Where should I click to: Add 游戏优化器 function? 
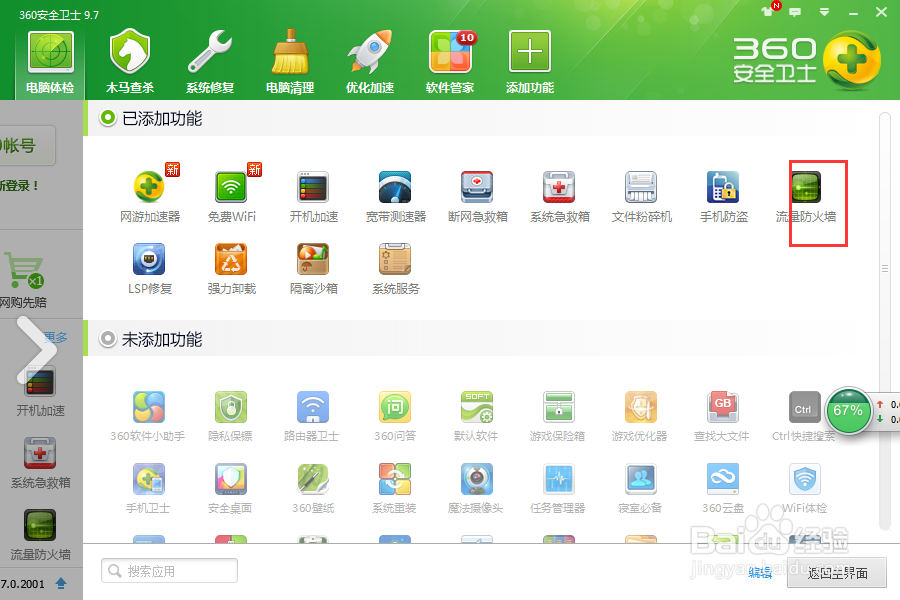(641, 416)
